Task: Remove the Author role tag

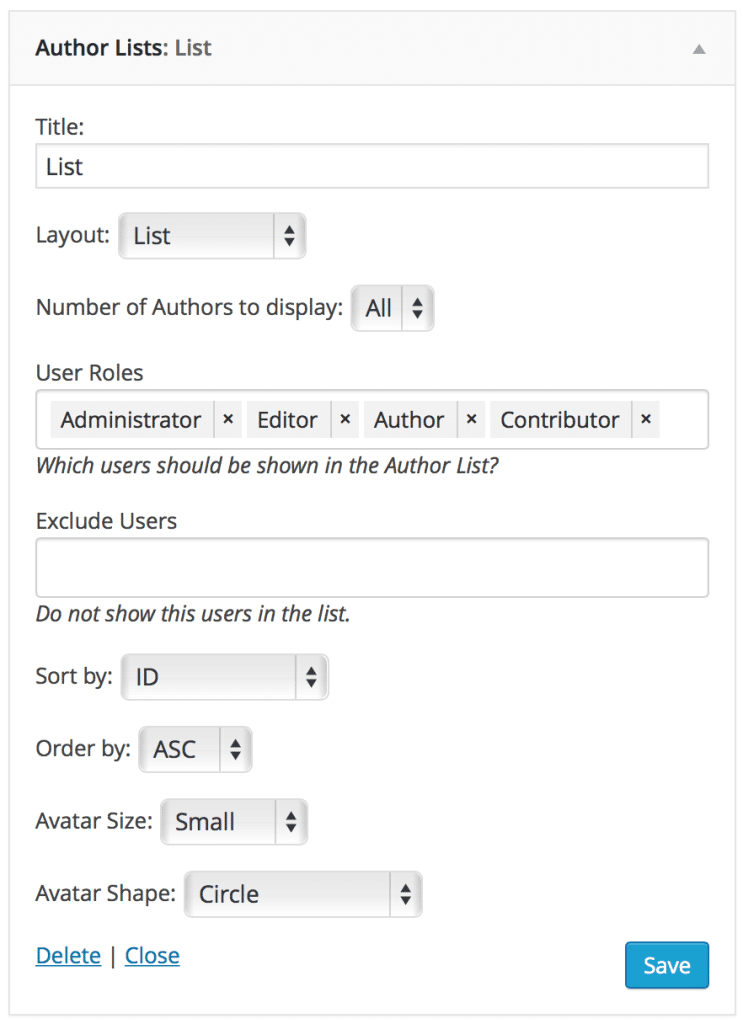Action: 470,420
